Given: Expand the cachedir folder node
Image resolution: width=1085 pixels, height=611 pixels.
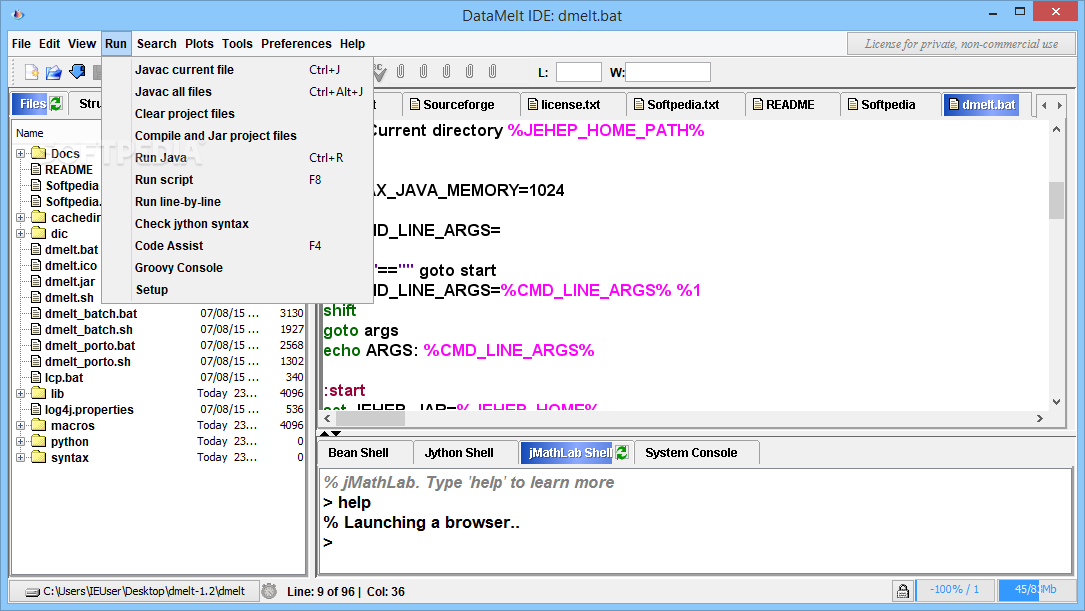Looking at the screenshot, I should pos(21,217).
